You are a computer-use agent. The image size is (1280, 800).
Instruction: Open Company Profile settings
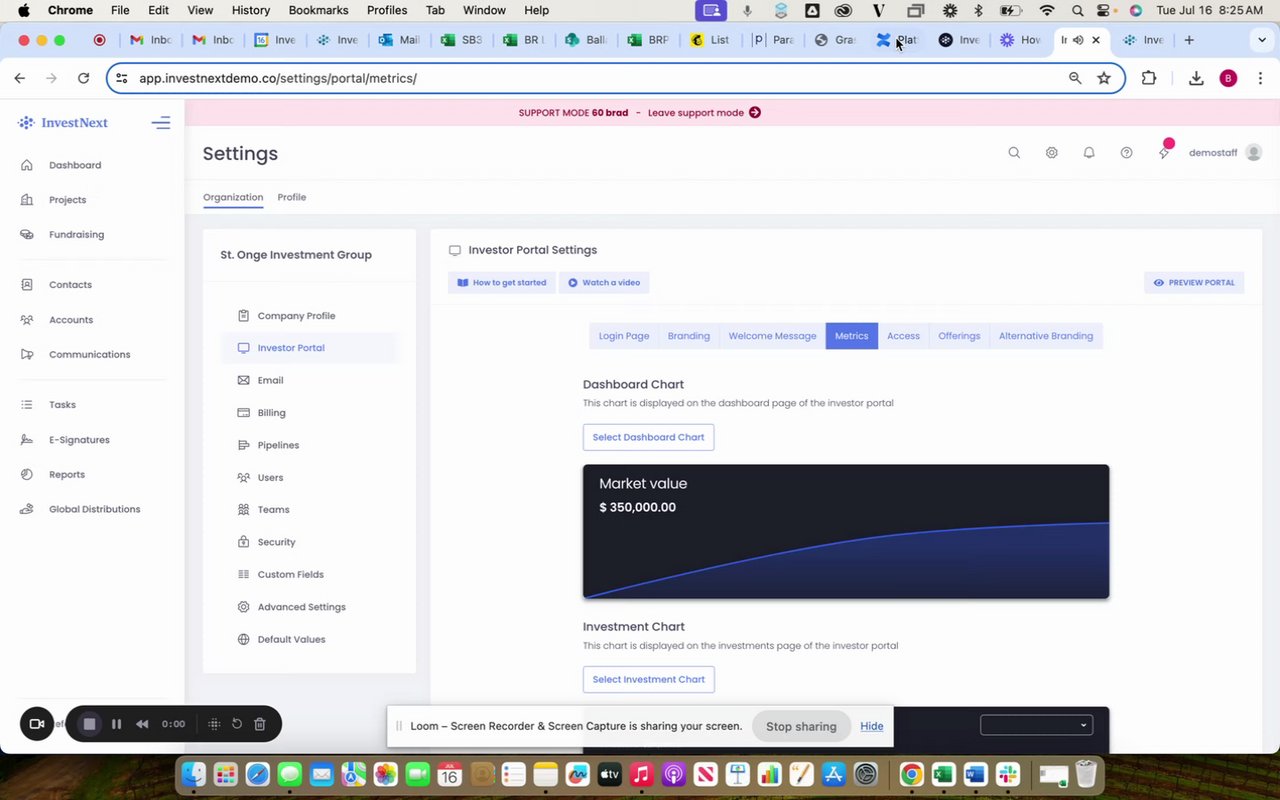pos(296,316)
